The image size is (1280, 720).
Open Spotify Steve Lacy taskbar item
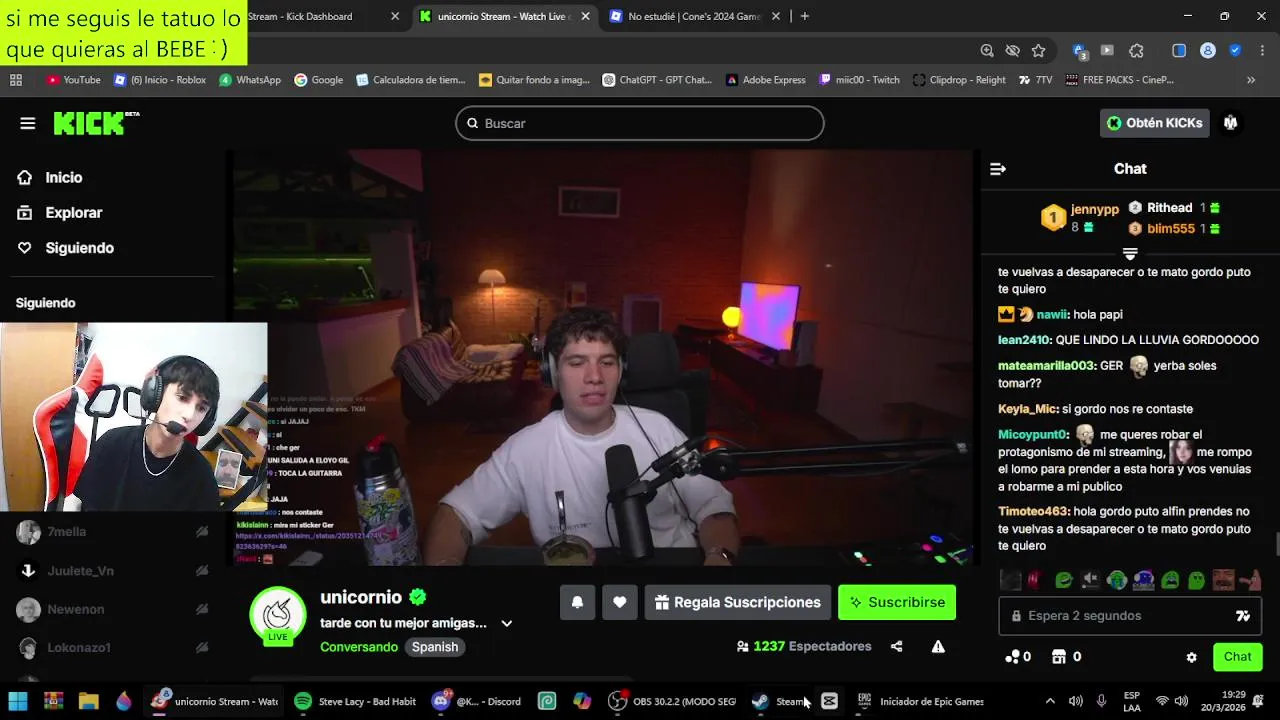[x=356, y=701]
